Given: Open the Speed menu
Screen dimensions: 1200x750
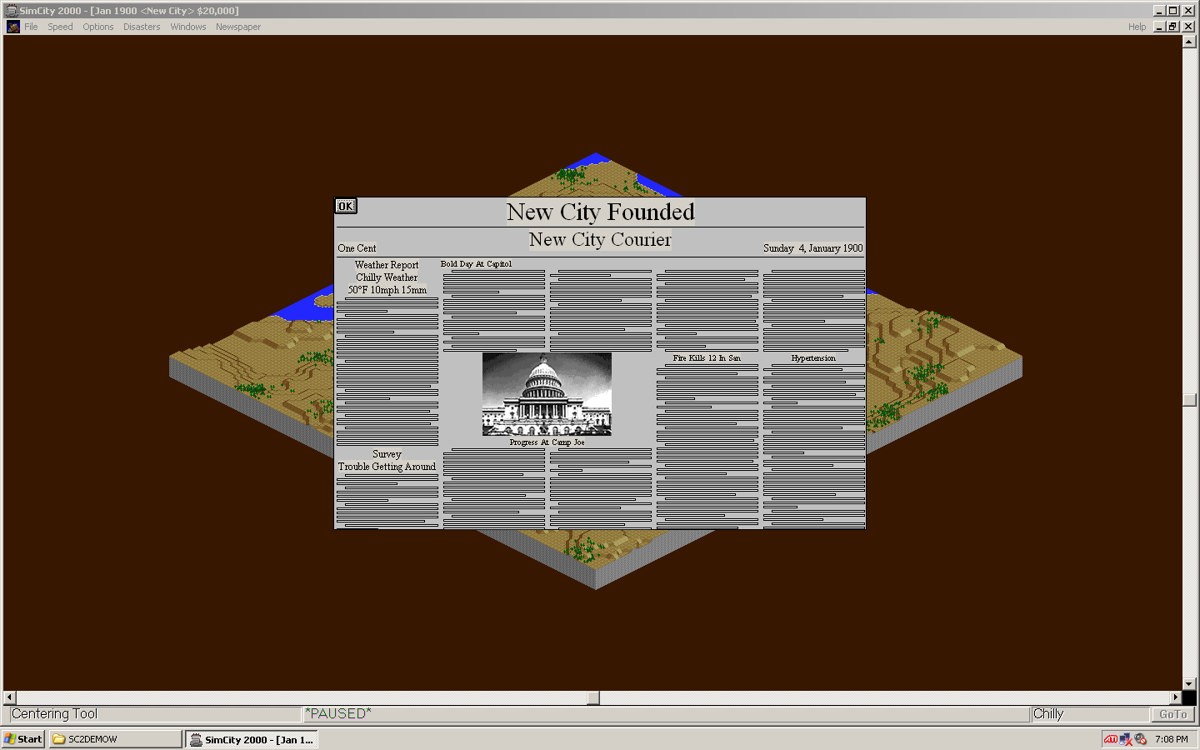Looking at the screenshot, I should pyautogui.click(x=59, y=27).
